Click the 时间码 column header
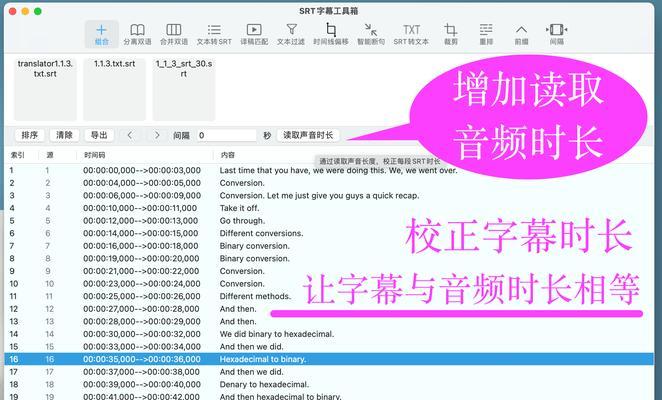 click(x=94, y=155)
